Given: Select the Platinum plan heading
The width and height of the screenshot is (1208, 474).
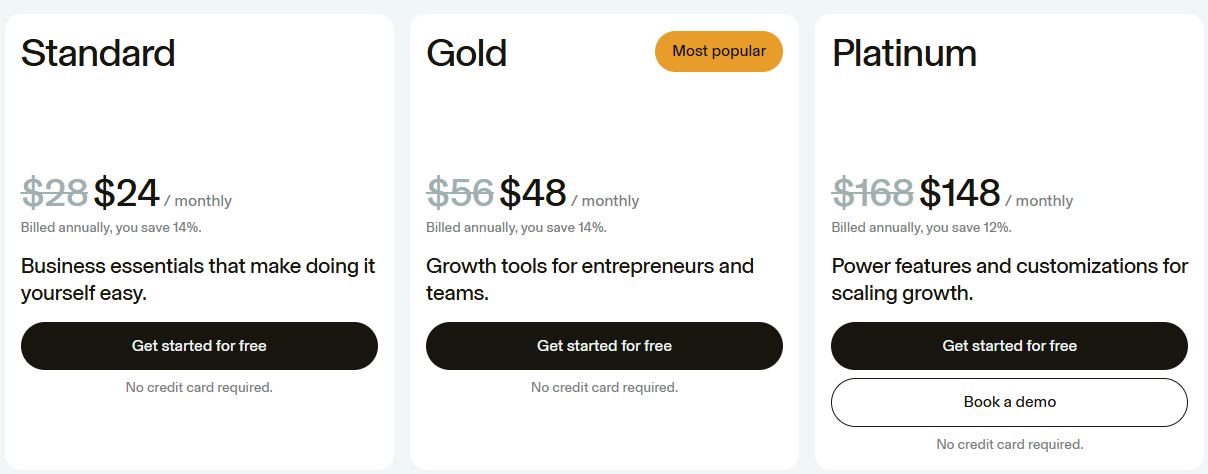Looking at the screenshot, I should point(904,53).
